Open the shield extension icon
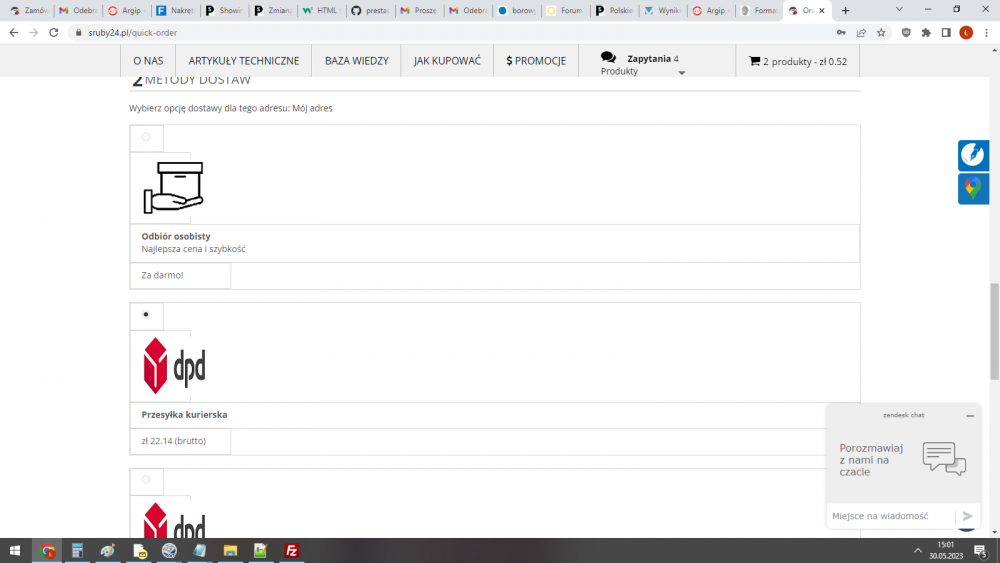The width and height of the screenshot is (1000, 563). [906, 33]
